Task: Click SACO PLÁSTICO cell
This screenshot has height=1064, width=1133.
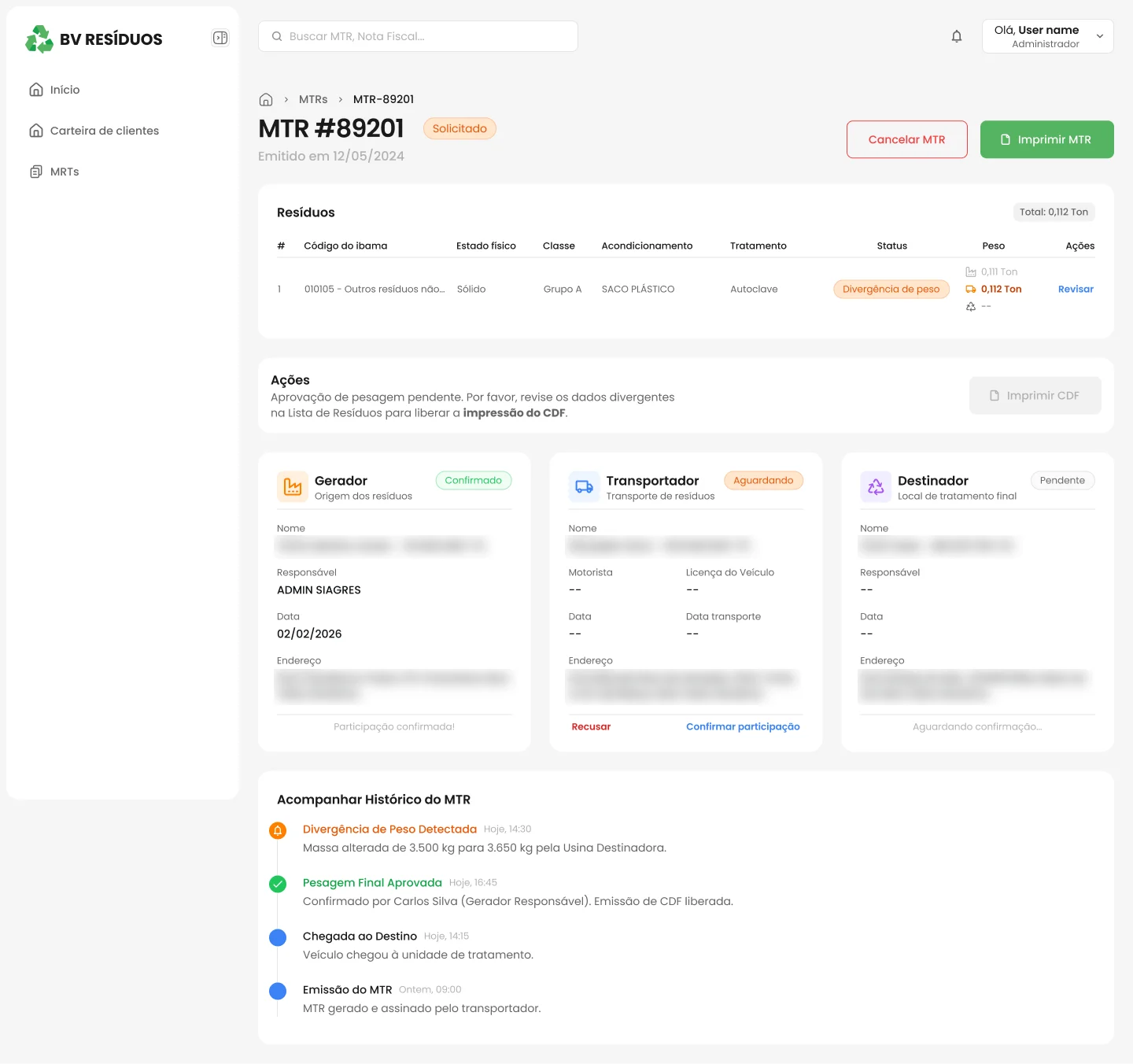Action: pos(638,289)
